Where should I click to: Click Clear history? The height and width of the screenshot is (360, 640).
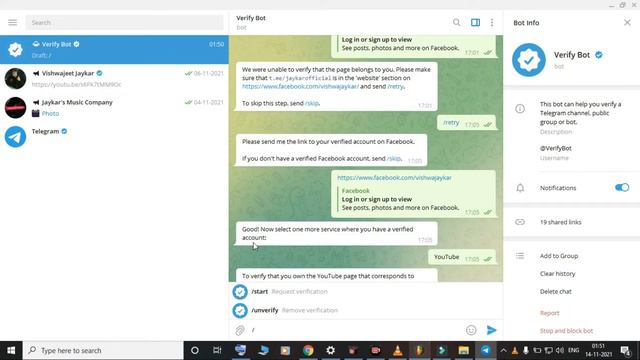pyautogui.click(x=558, y=273)
